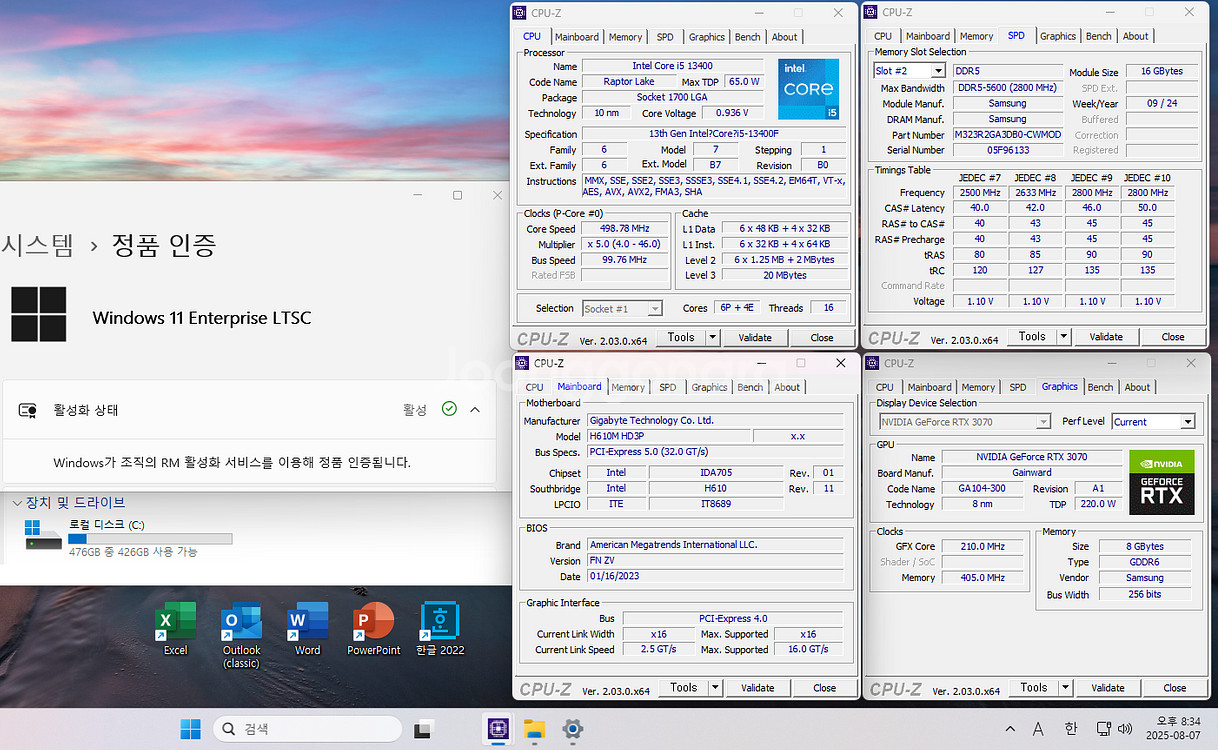1218x750 pixels.
Task: Click the NVIDIA GeForce RTX logo
Action: pos(1161,482)
